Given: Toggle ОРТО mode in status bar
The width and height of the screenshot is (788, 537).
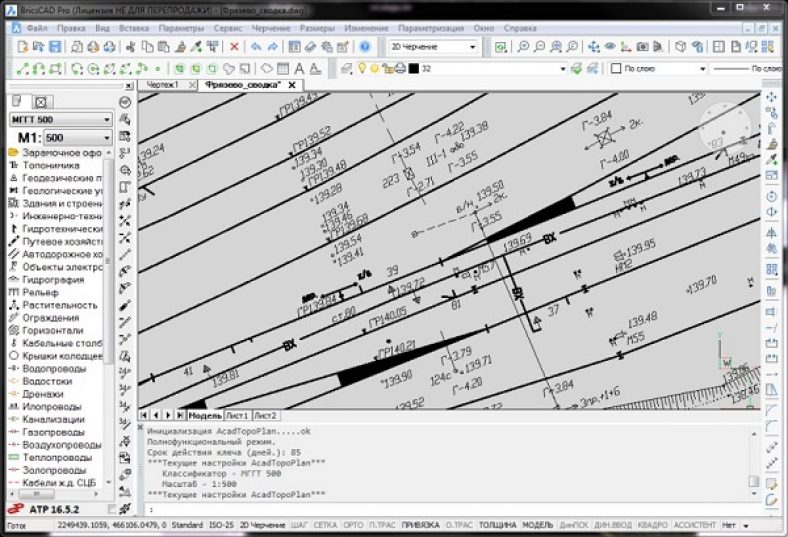Looking at the screenshot, I should (x=352, y=525).
